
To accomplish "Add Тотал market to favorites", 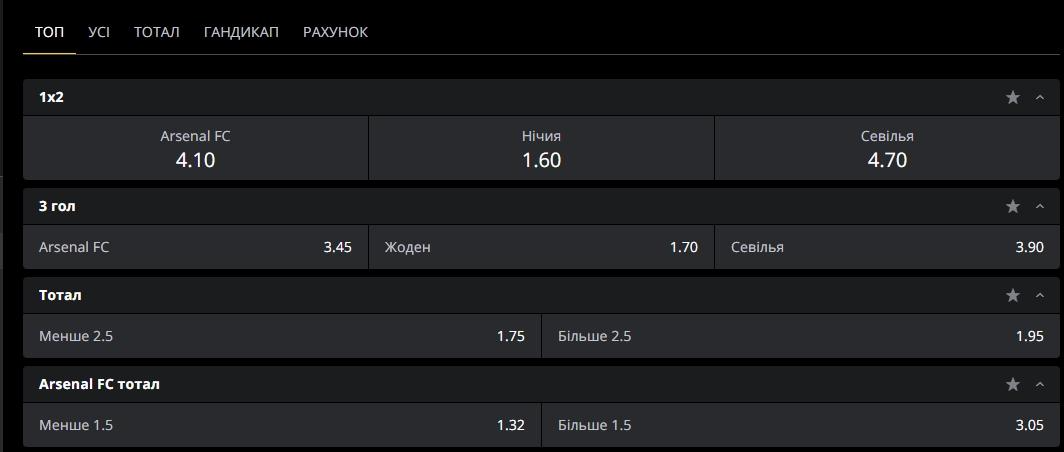I will click(1013, 295).
